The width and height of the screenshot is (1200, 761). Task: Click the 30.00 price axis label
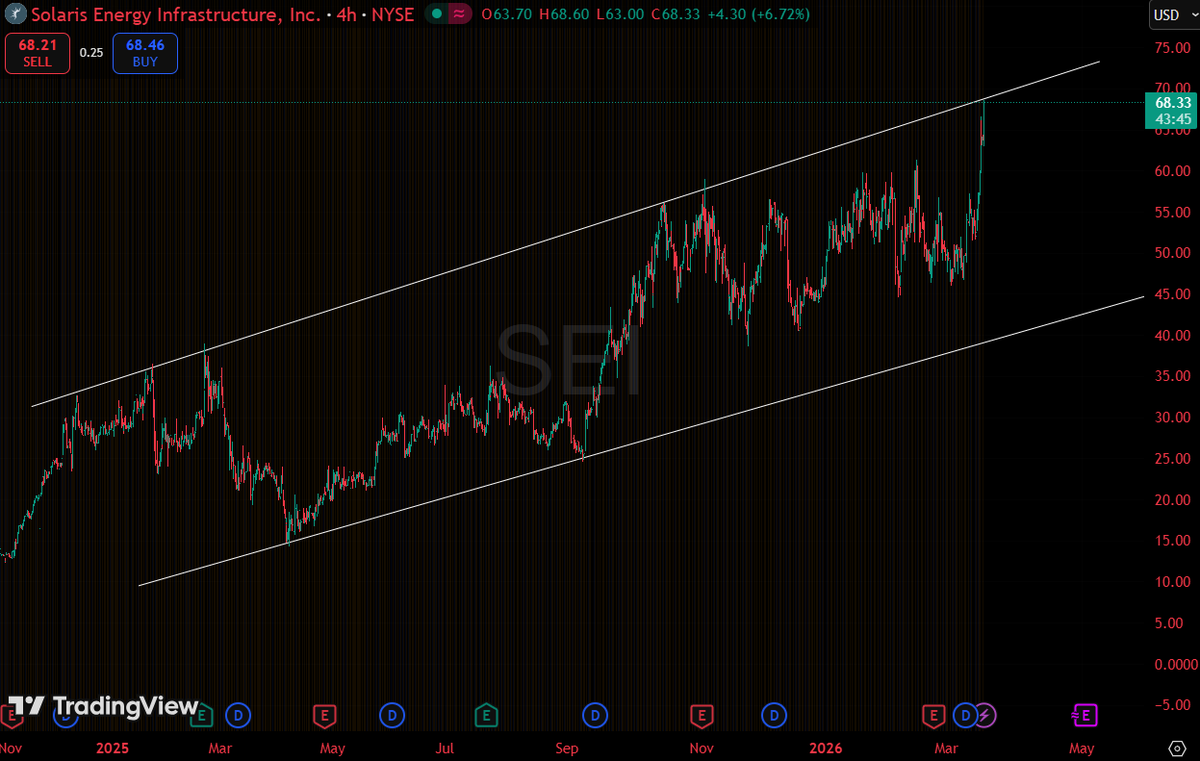coord(1172,417)
